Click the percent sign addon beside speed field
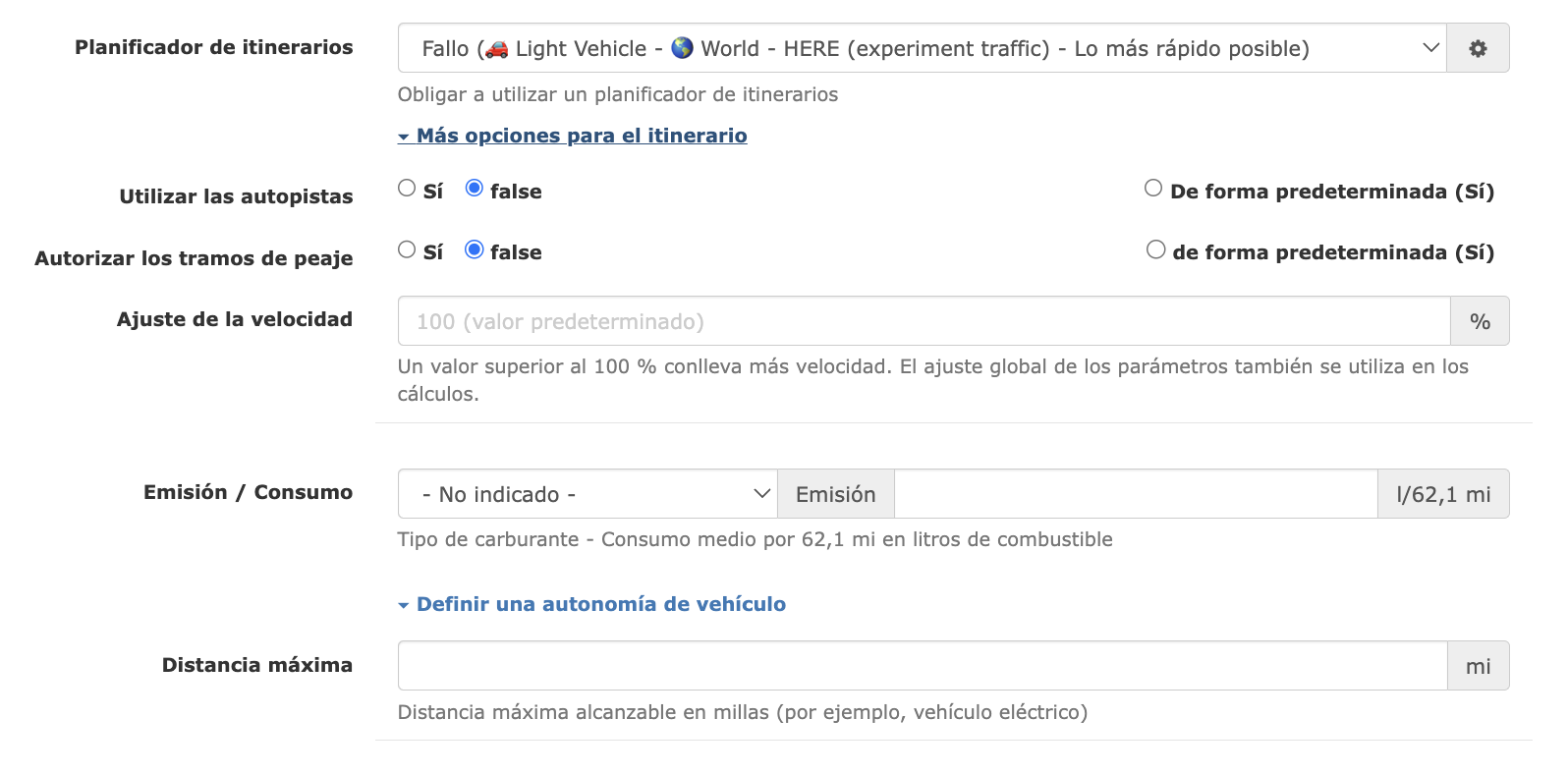Viewport: 1568px width, 774px height. click(1480, 321)
